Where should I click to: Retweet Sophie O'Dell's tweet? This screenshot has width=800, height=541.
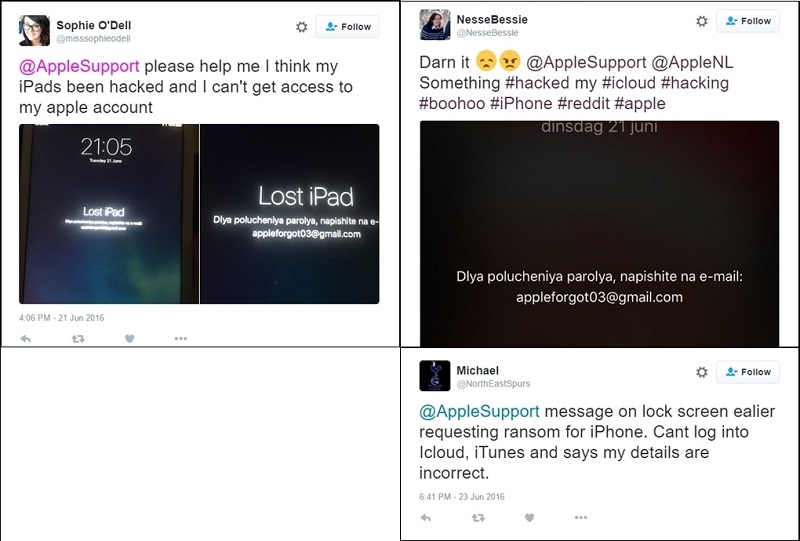78,338
